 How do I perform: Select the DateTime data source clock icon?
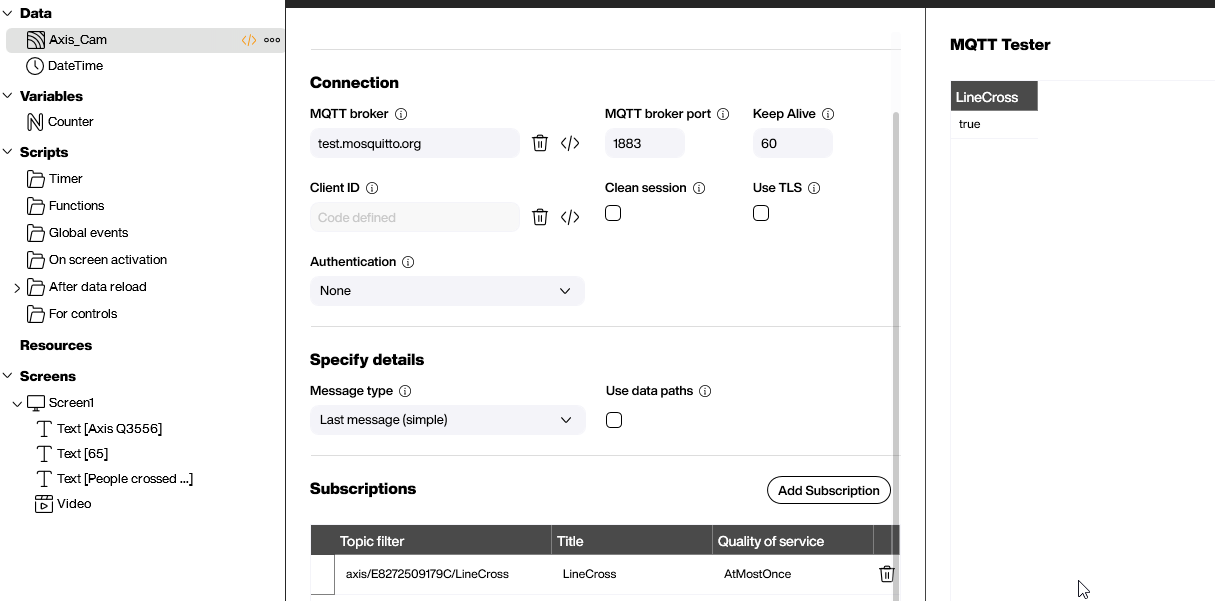(x=33, y=66)
